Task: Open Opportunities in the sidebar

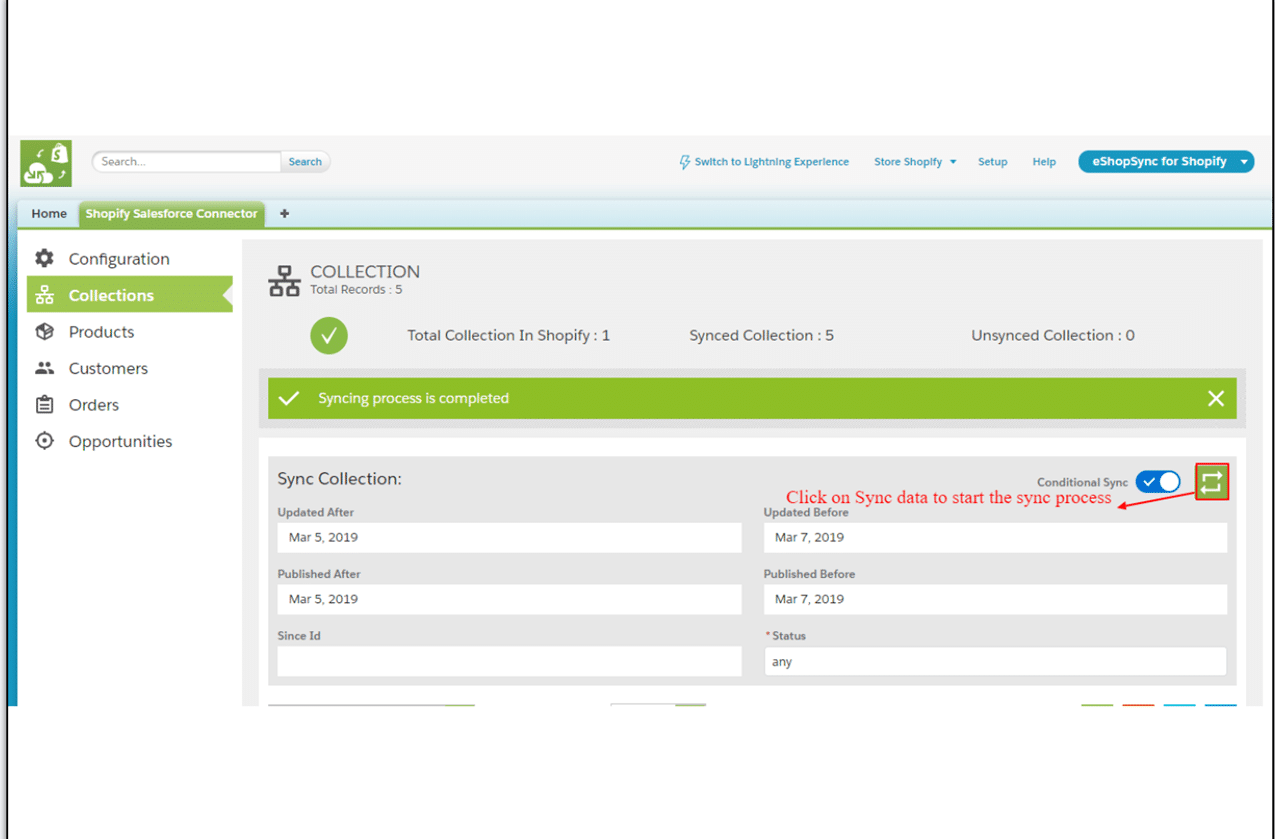Action: coord(120,441)
